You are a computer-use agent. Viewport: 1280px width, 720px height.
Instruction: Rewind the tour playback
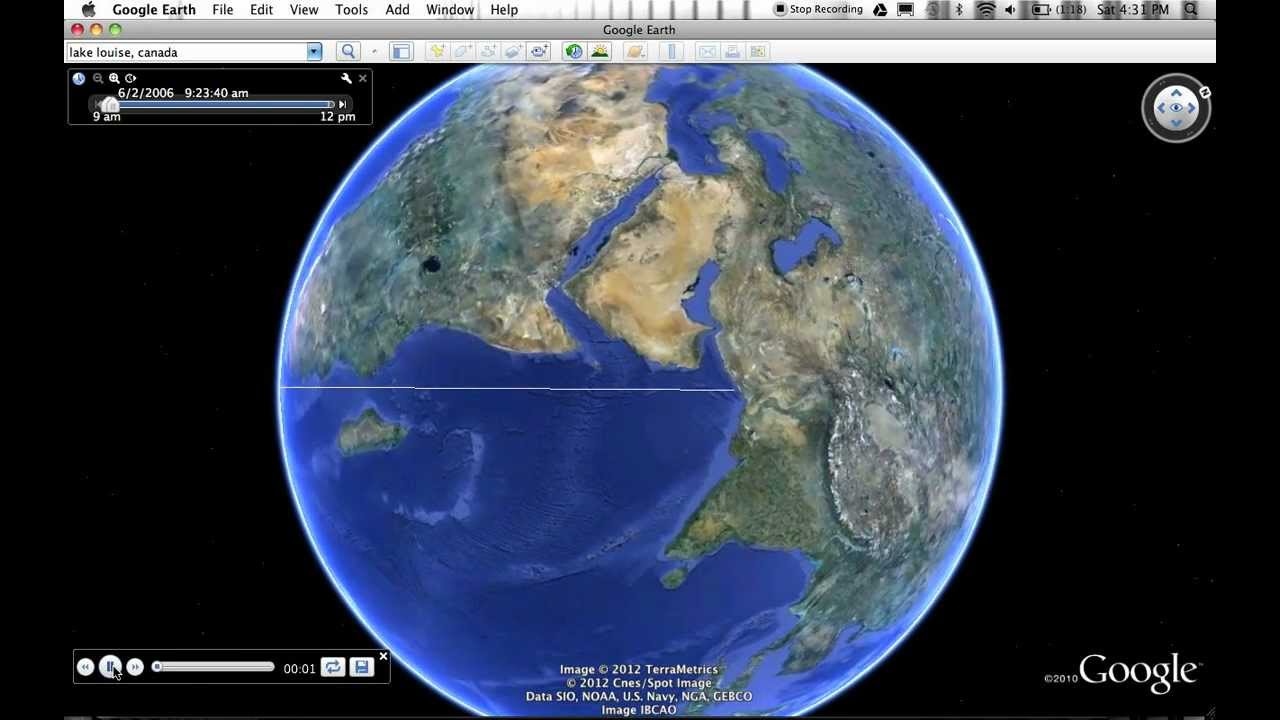(x=85, y=667)
